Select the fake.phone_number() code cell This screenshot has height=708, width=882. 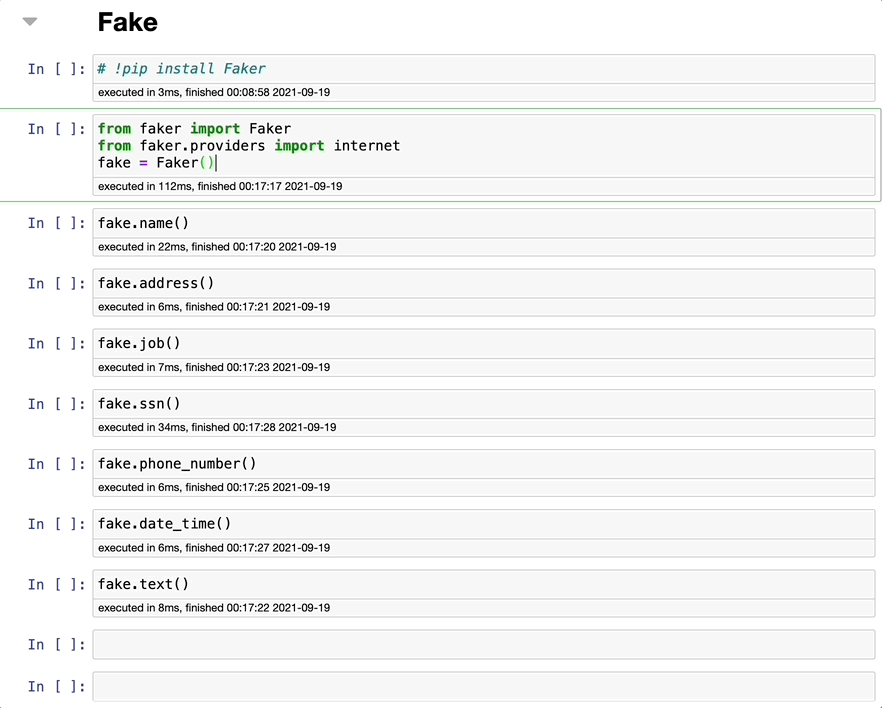click(x=483, y=464)
